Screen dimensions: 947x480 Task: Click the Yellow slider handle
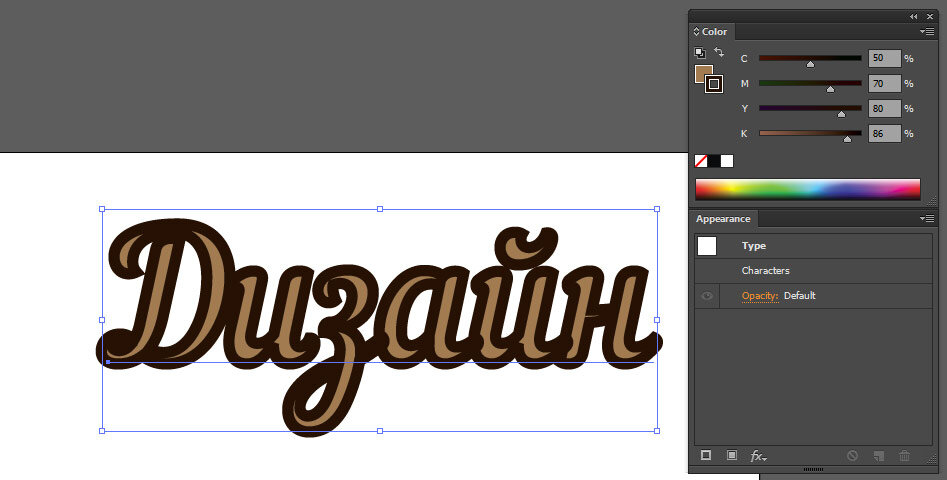(841, 114)
